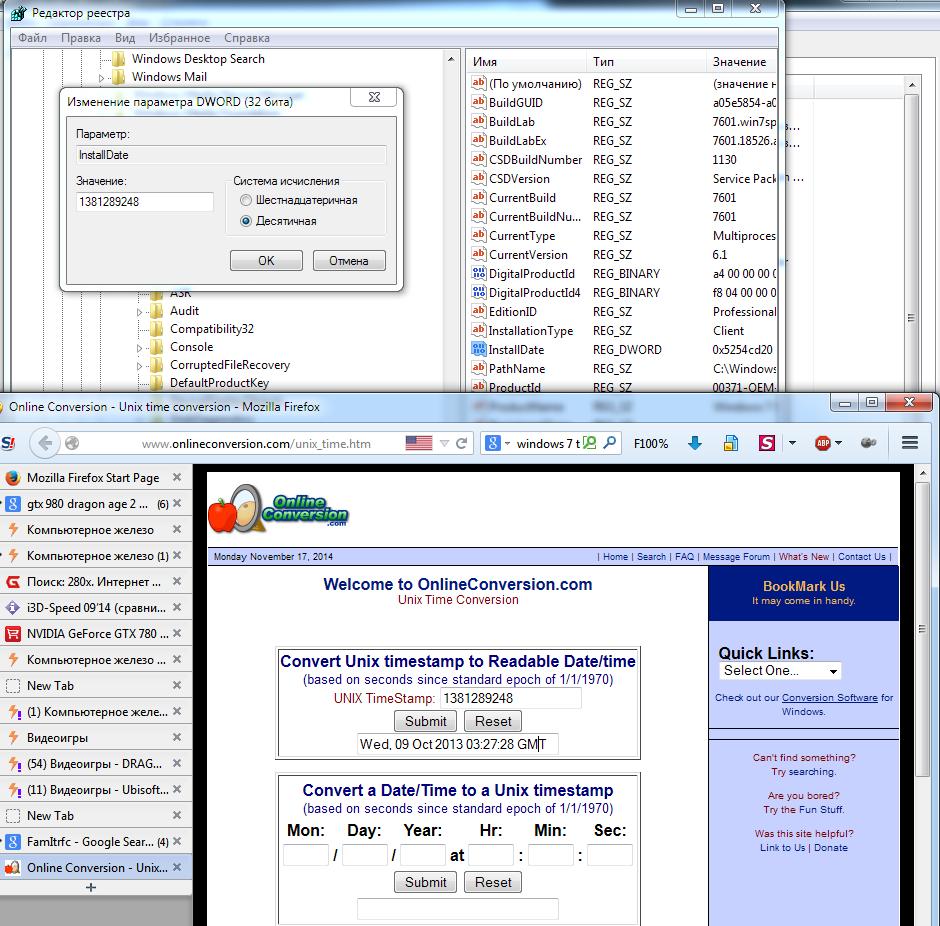940x926 pixels.
Task: Open the Вид menu
Action: point(125,38)
